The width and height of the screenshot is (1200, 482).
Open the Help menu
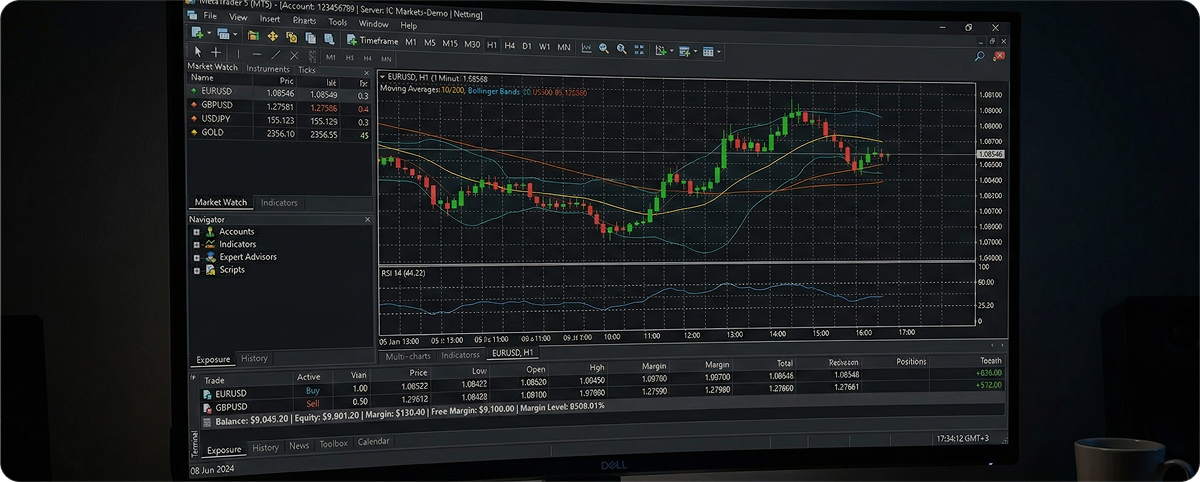tap(408, 25)
